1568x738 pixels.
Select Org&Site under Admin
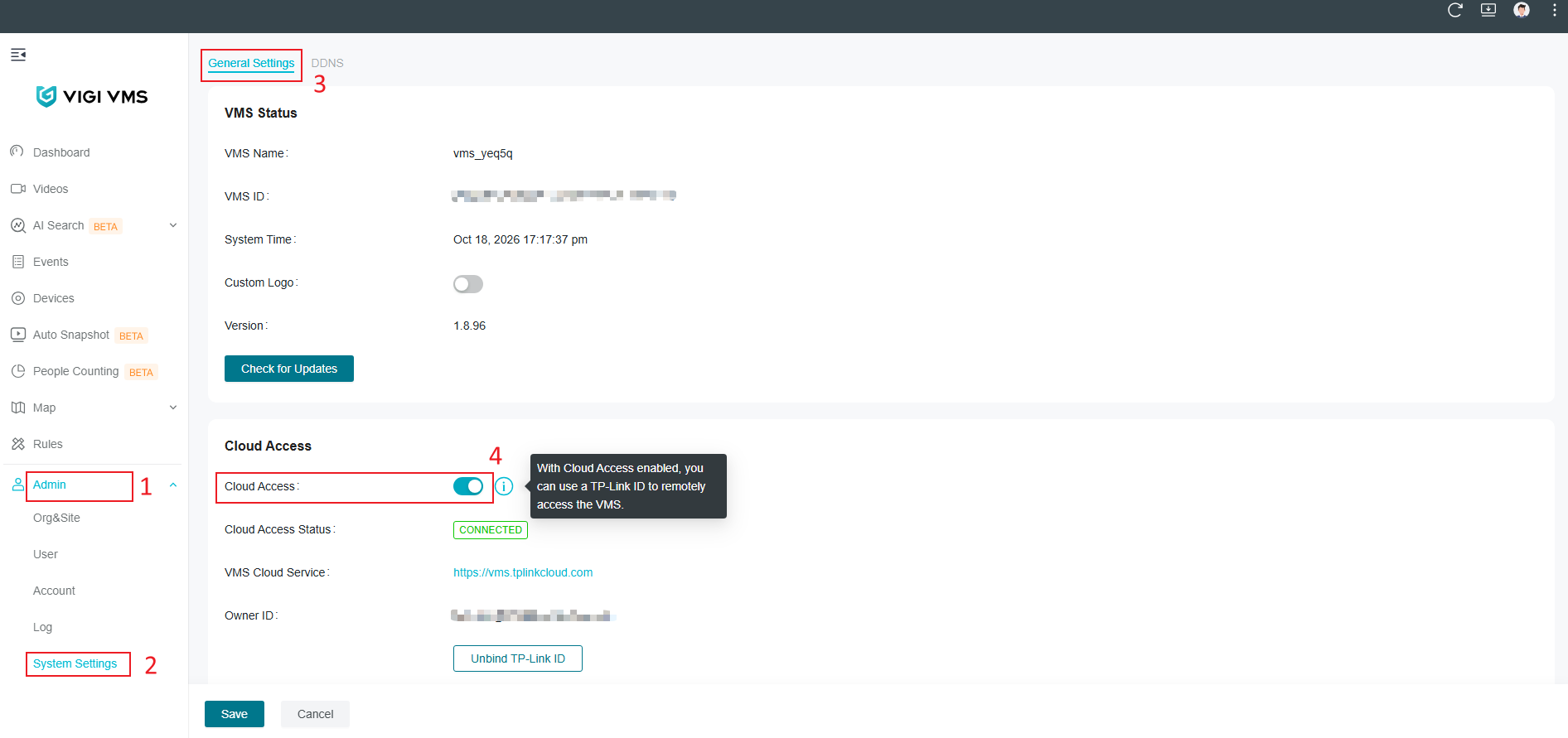[56, 518]
